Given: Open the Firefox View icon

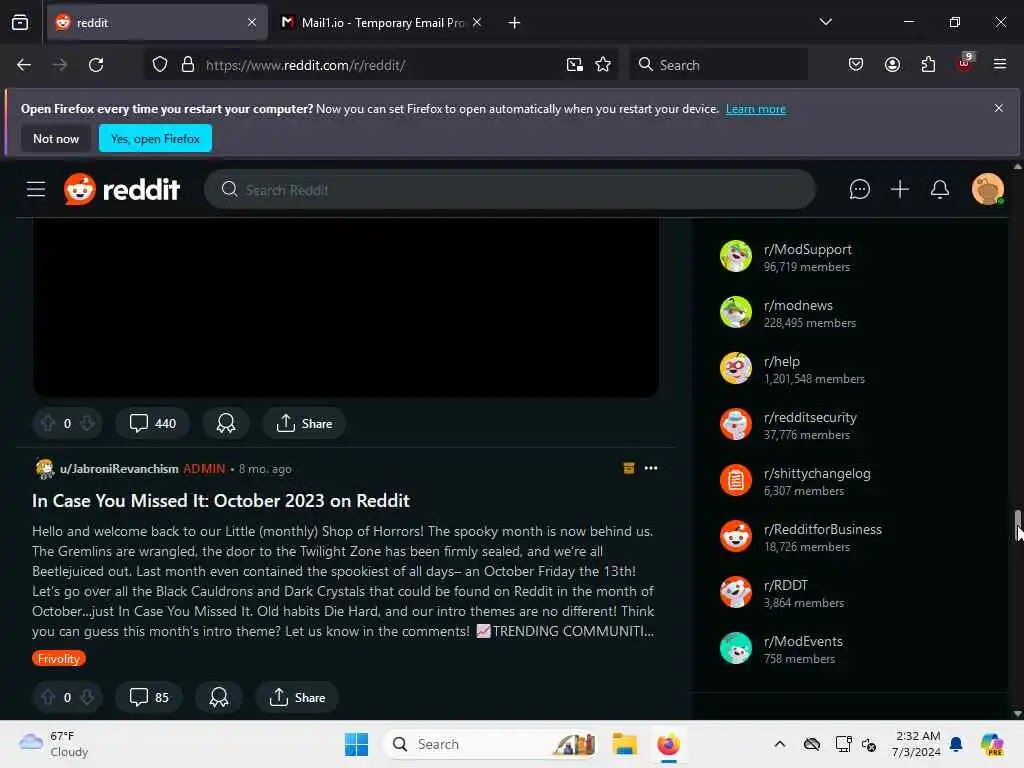Looking at the screenshot, I should [x=20, y=23].
